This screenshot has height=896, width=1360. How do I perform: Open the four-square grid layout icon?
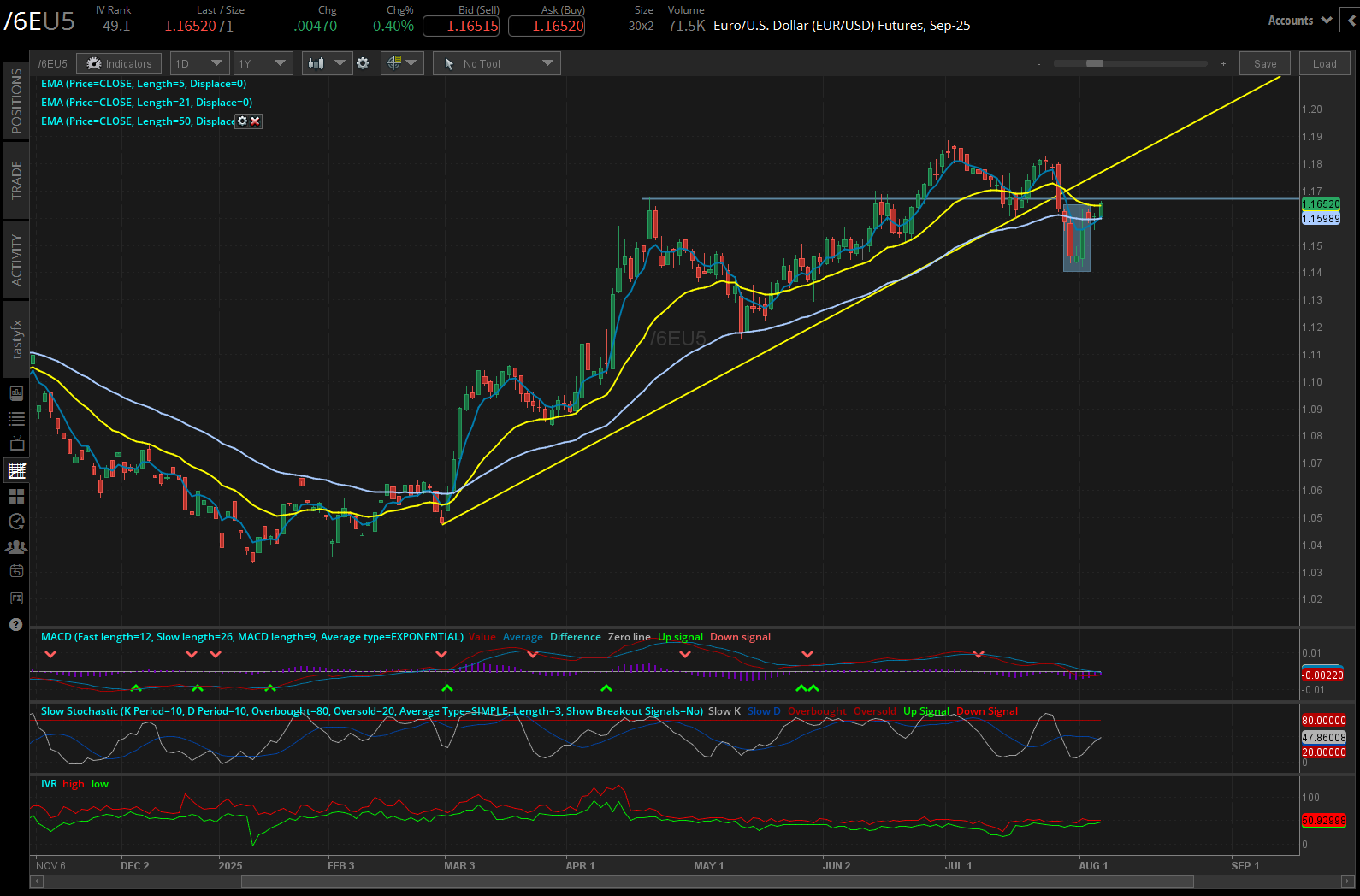click(x=16, y=496)
